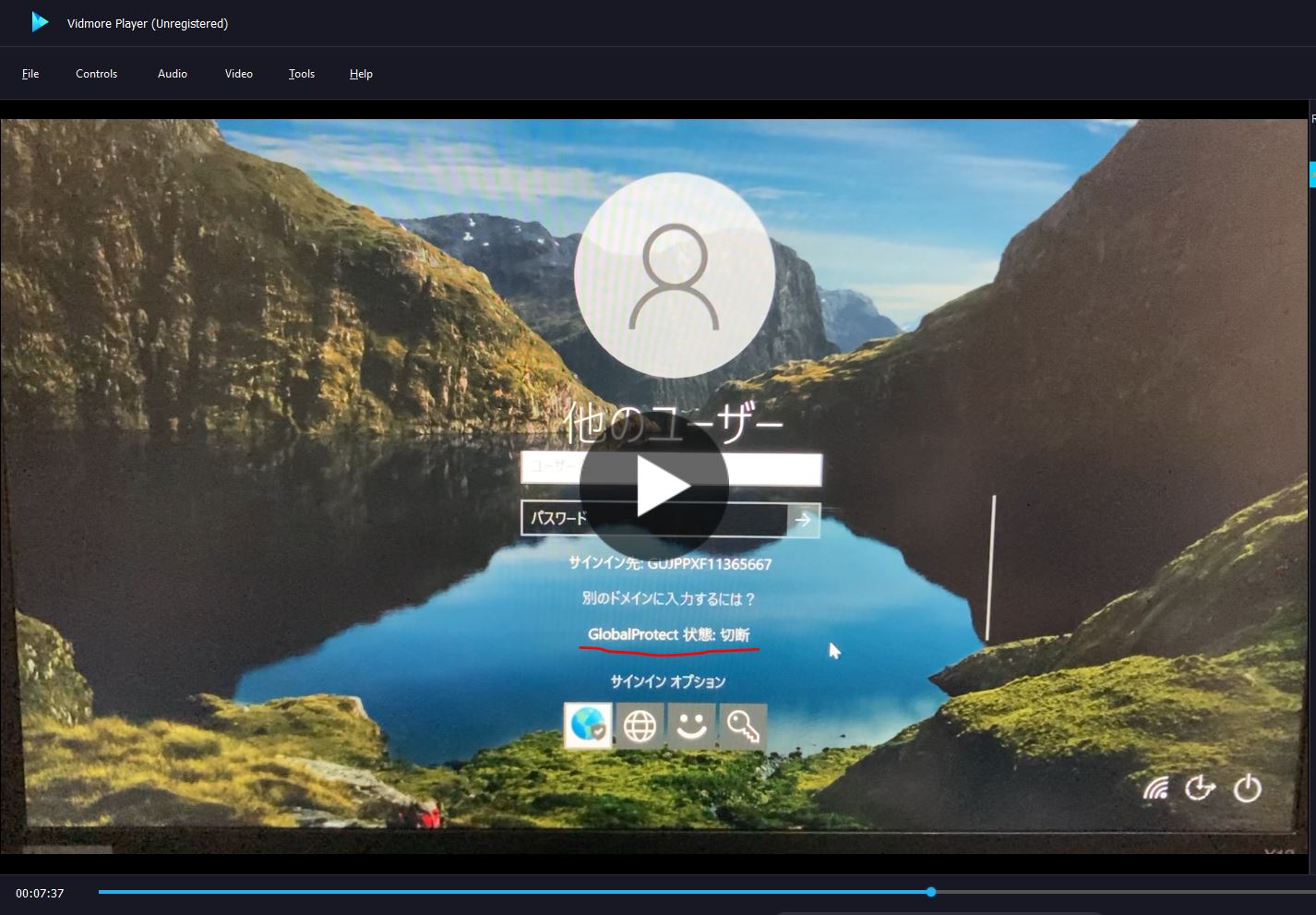The image size is (1316, 915).
Task: Open the File menu
Action: (x=30, y=74)
